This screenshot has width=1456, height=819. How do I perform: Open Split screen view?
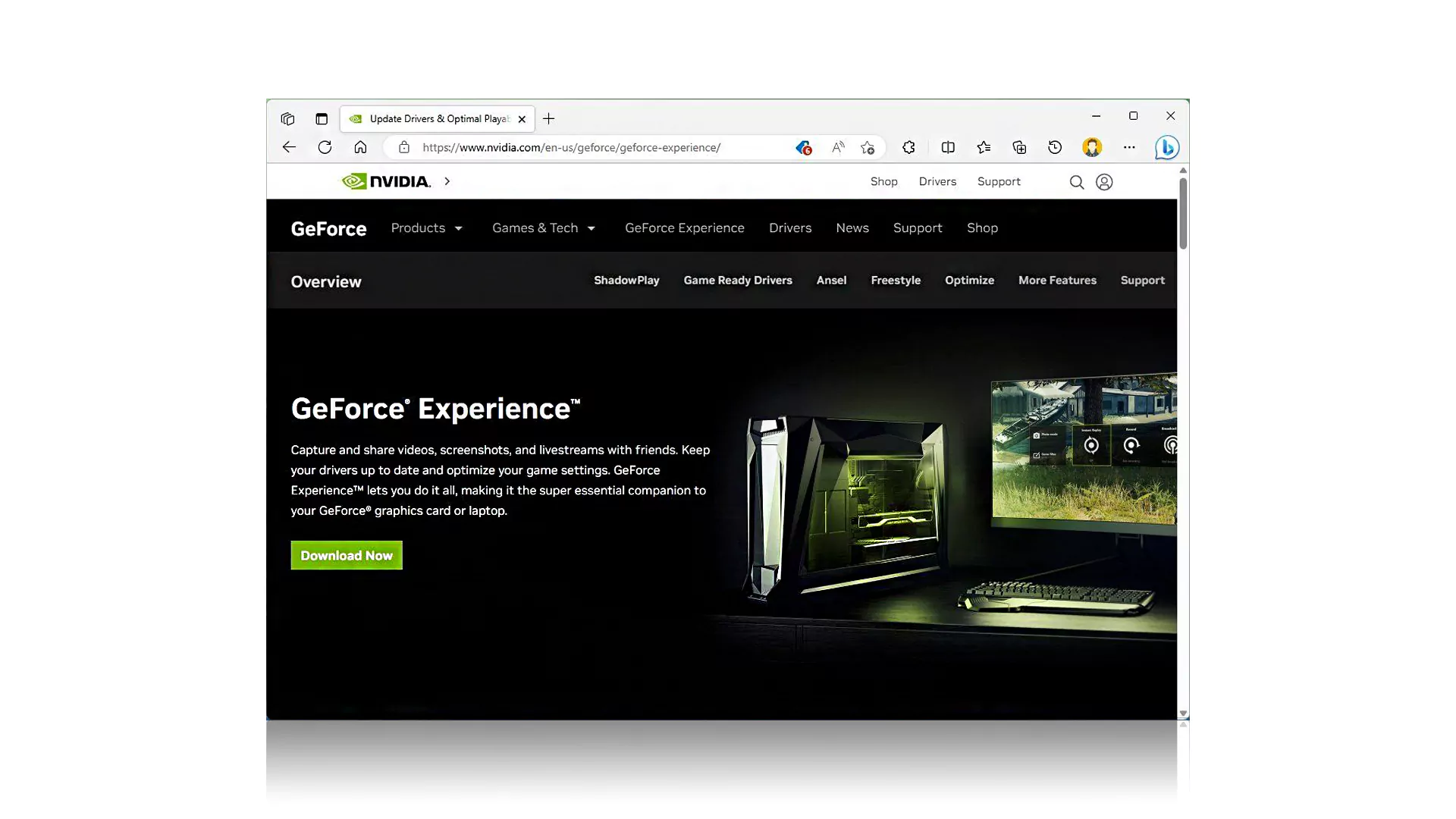[x=948, y=147]
